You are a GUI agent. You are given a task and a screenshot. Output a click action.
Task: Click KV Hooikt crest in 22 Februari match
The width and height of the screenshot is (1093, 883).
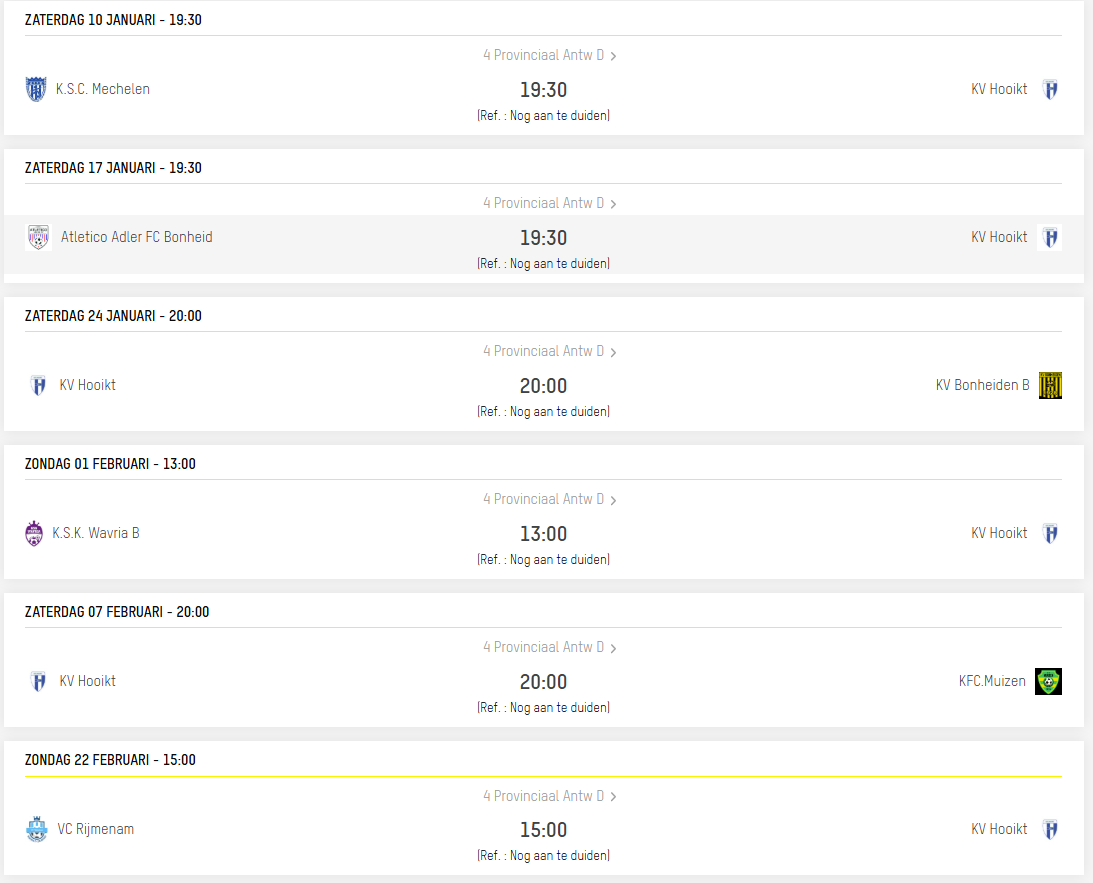[x=1050, y=829]
